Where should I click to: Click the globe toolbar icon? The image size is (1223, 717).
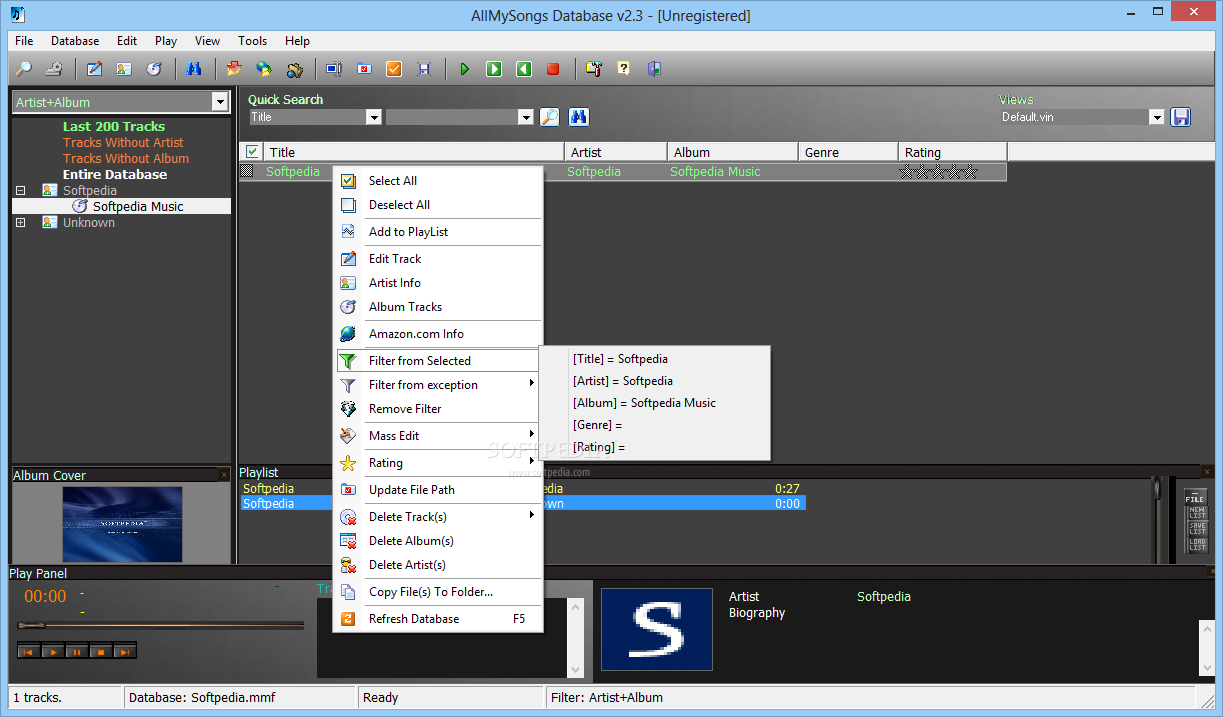[x=264, y=69]
